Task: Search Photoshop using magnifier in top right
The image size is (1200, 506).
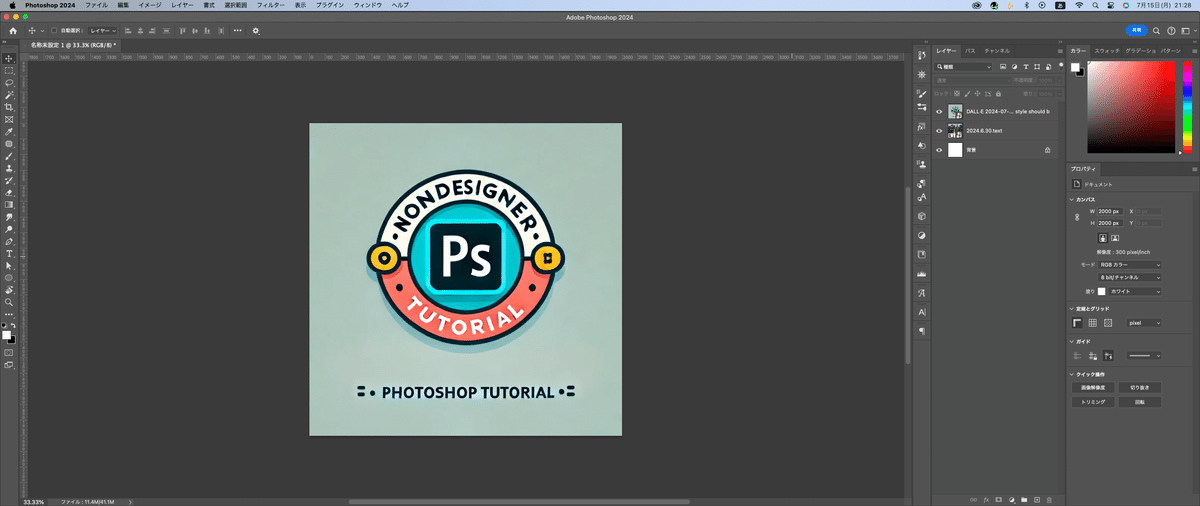Action: pos(1157,31)
